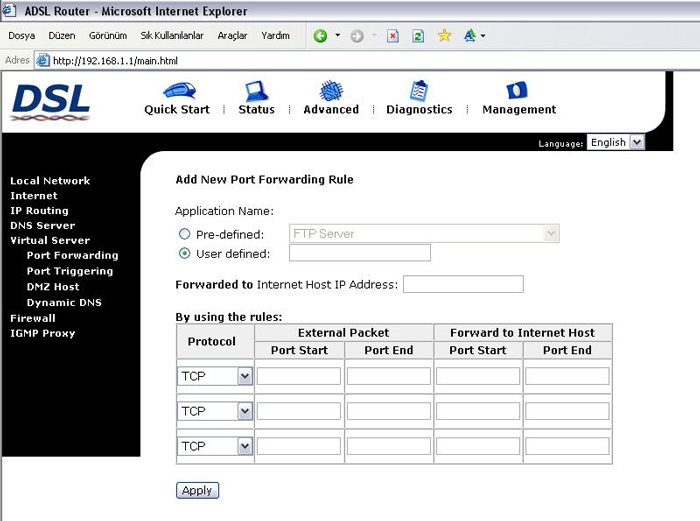Image resolution: width=700 pixels, height=521 pixels.
Task: Open Firewall in sidebar
Action: pos(33,318)
